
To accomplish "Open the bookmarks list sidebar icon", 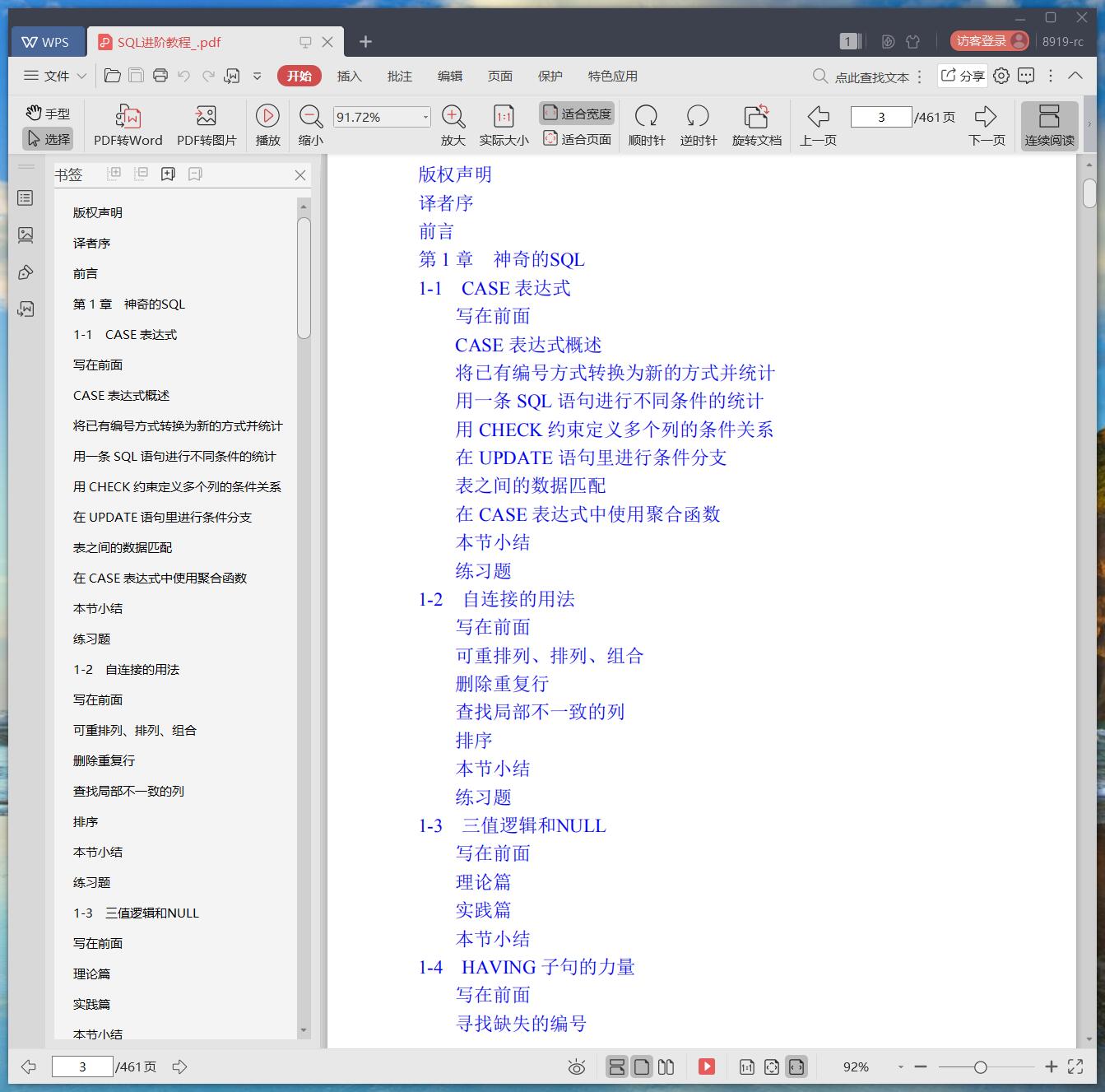I will [x=26, y=198].
